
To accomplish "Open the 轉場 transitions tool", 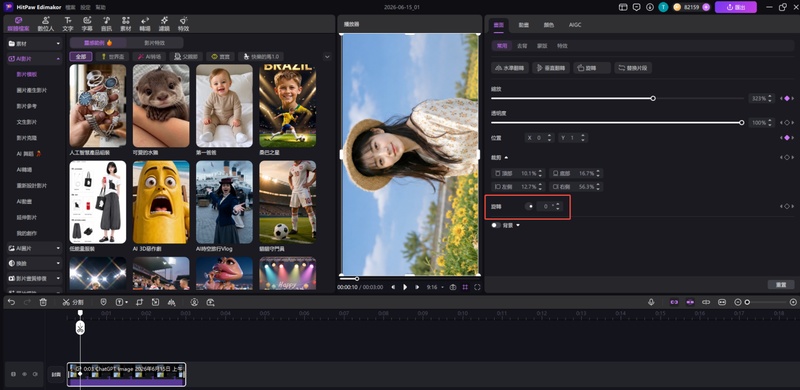I will 145,24.
